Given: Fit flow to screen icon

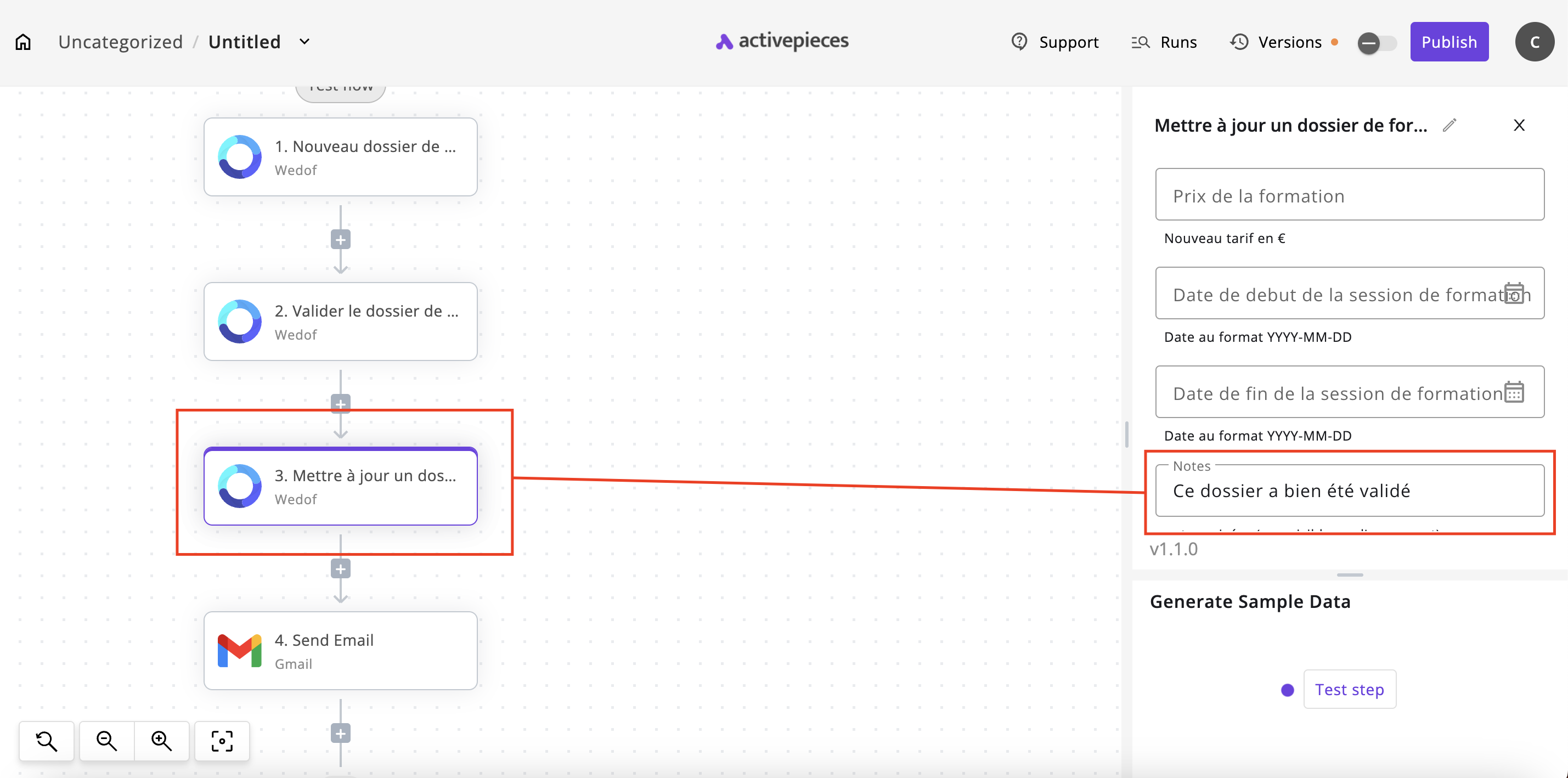Looking at the screenshot, I should (222, 741).
